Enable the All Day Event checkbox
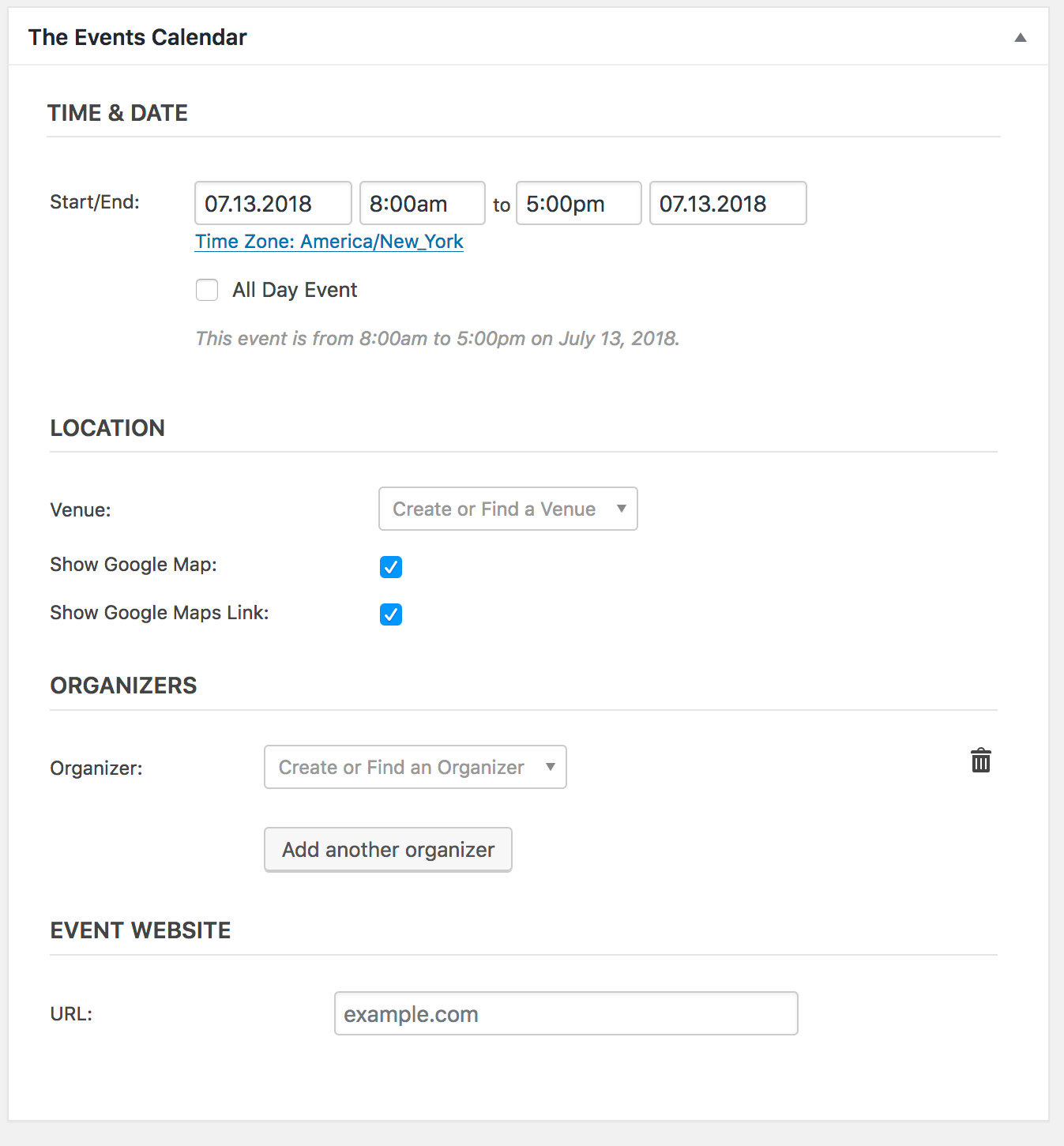Image resolution: width=1064 pixels, height=1146 pixels. 207,290
